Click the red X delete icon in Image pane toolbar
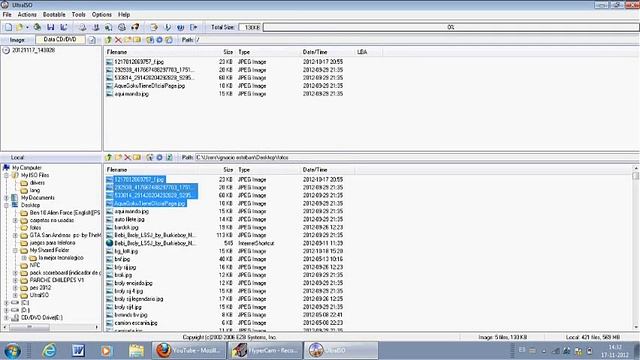 coord(118,40)
